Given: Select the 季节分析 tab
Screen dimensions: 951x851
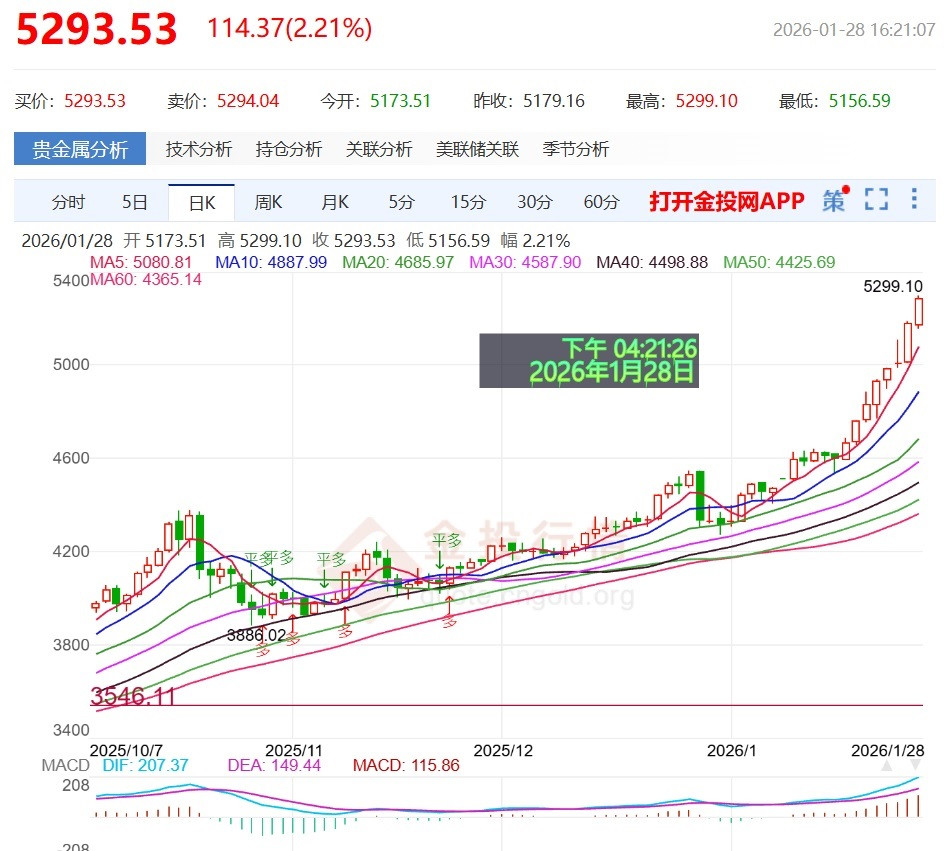Looking at the screenshot, I should [576, 149].
